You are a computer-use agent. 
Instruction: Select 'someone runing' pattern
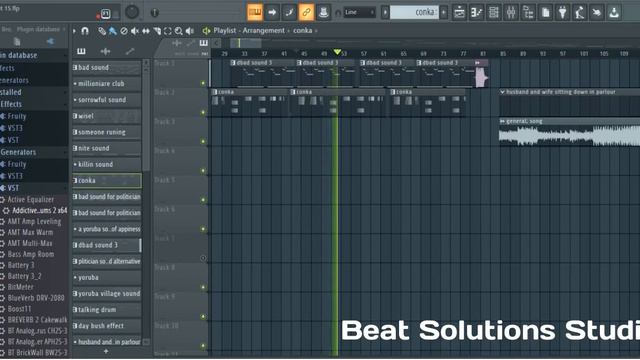pyautogui.click(x=107, y=132)
